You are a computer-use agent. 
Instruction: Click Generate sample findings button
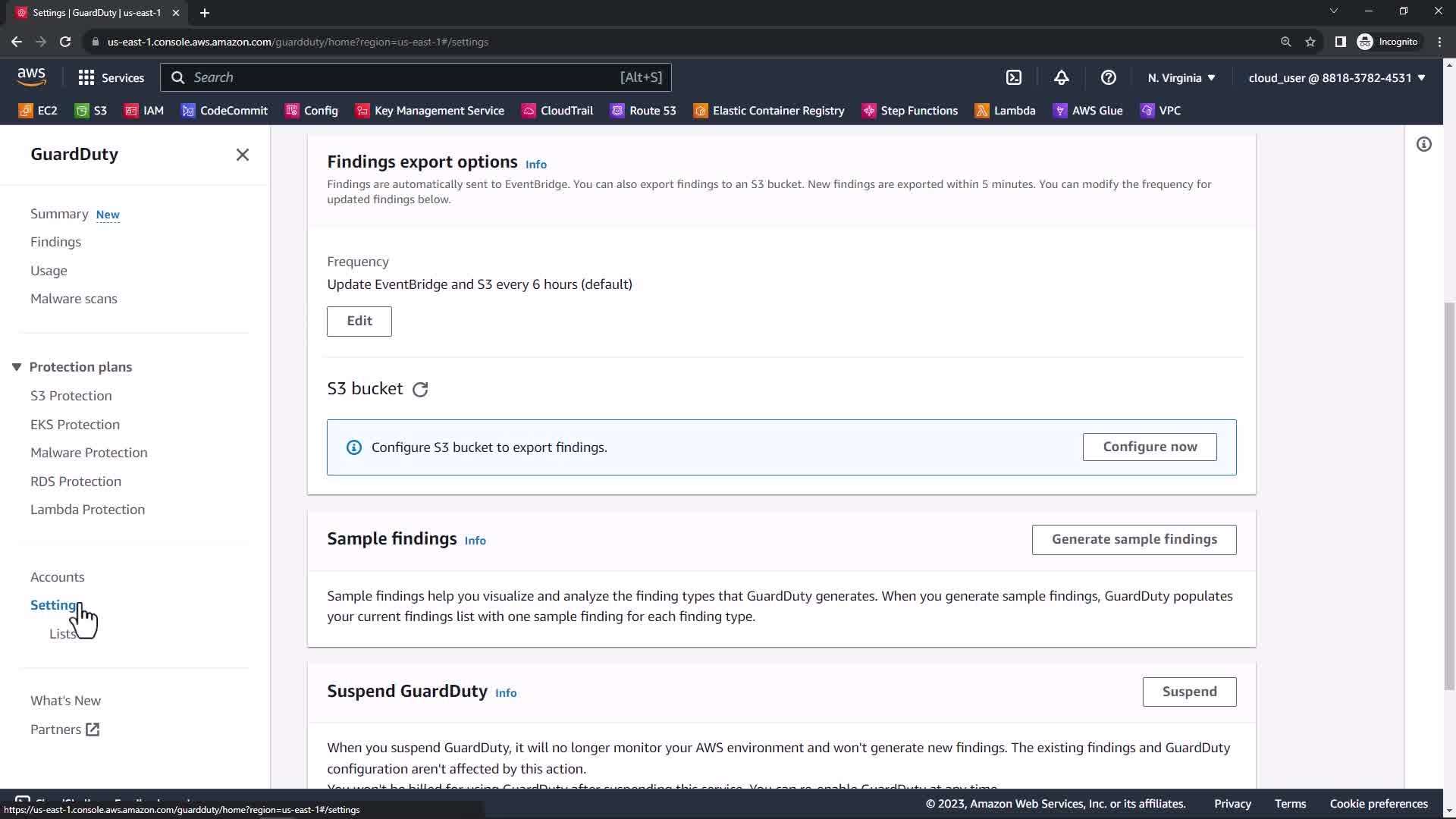[x=1134, y=539]
